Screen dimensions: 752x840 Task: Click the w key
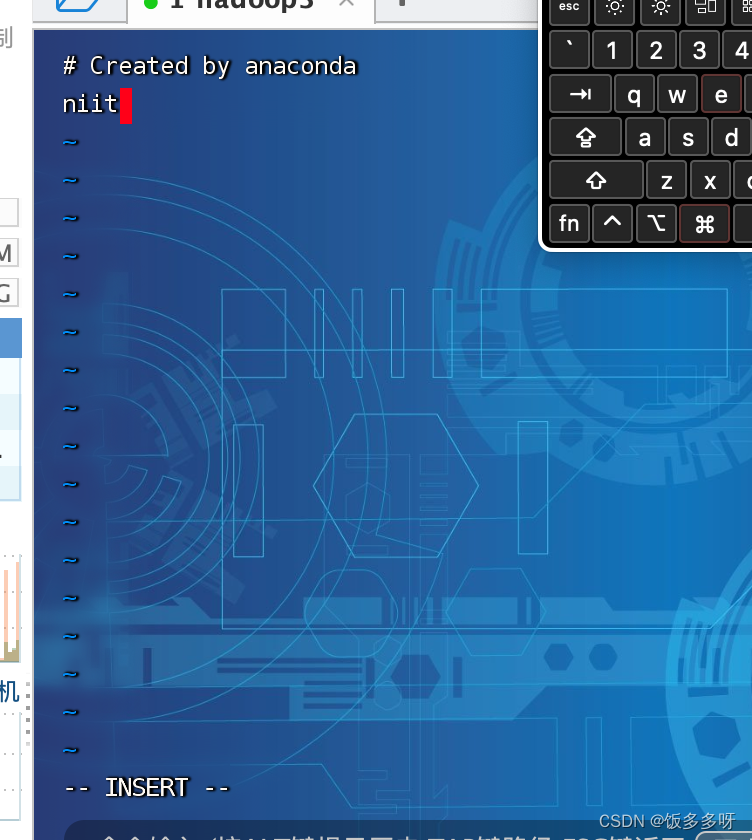pos(677,94)
